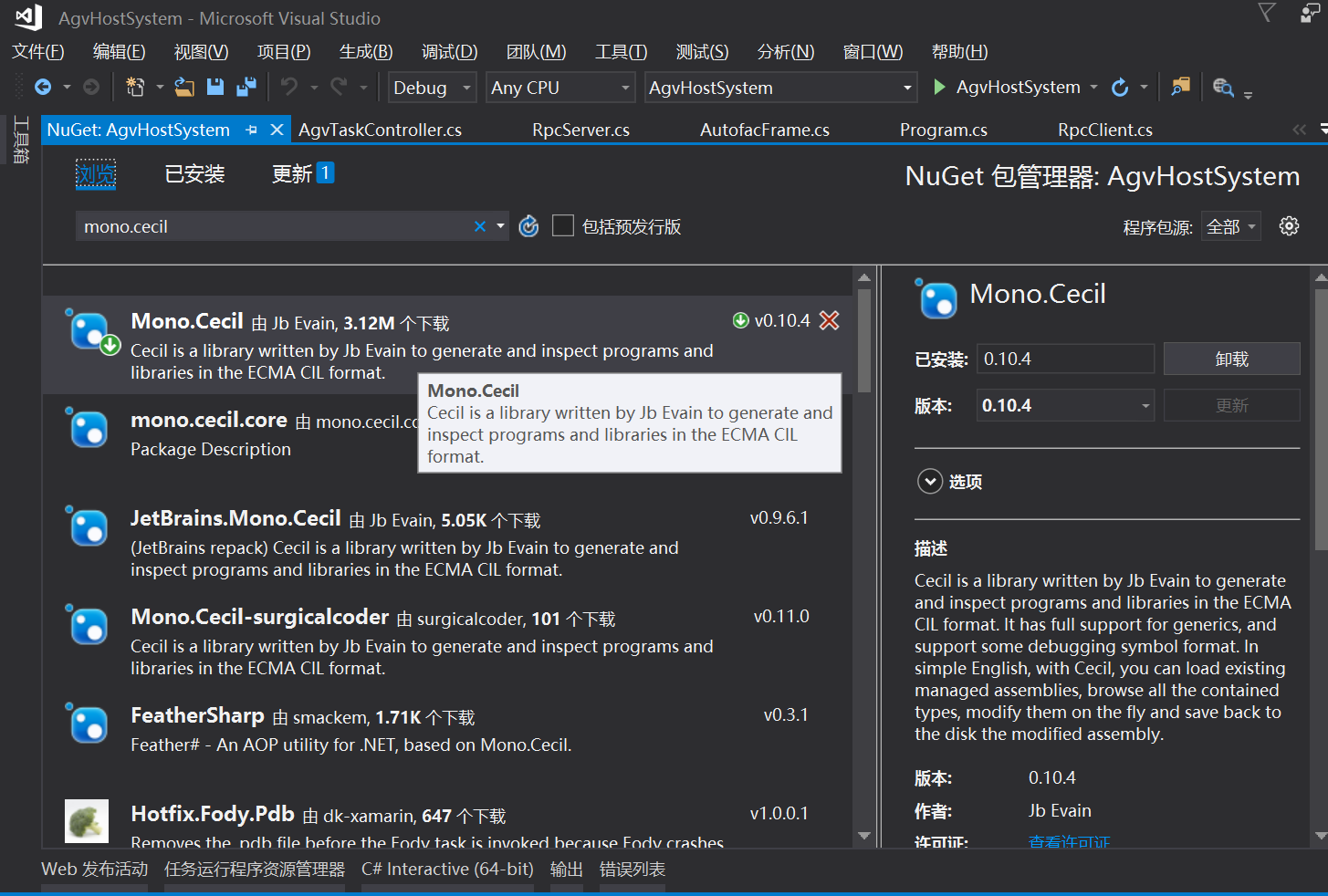This screenshot has height=896, width=1328.
Task: Uninstall Mono.Cecil using red X icon
Action: [x=829, y=320]
